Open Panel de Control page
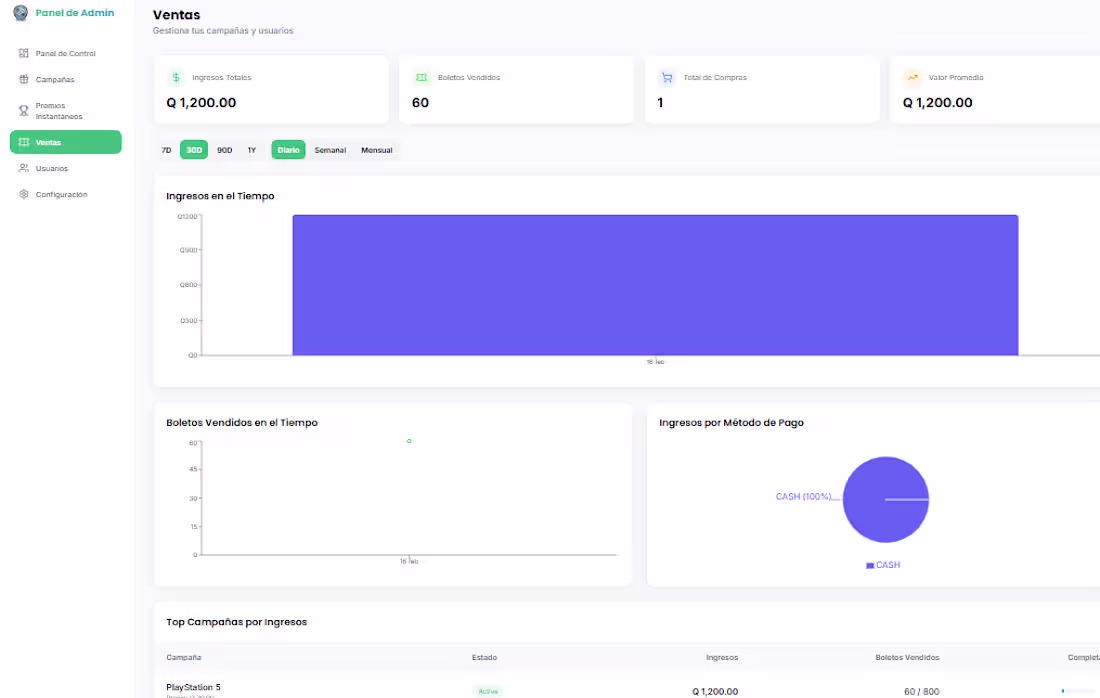The image size is (1100, 698). 65,53
